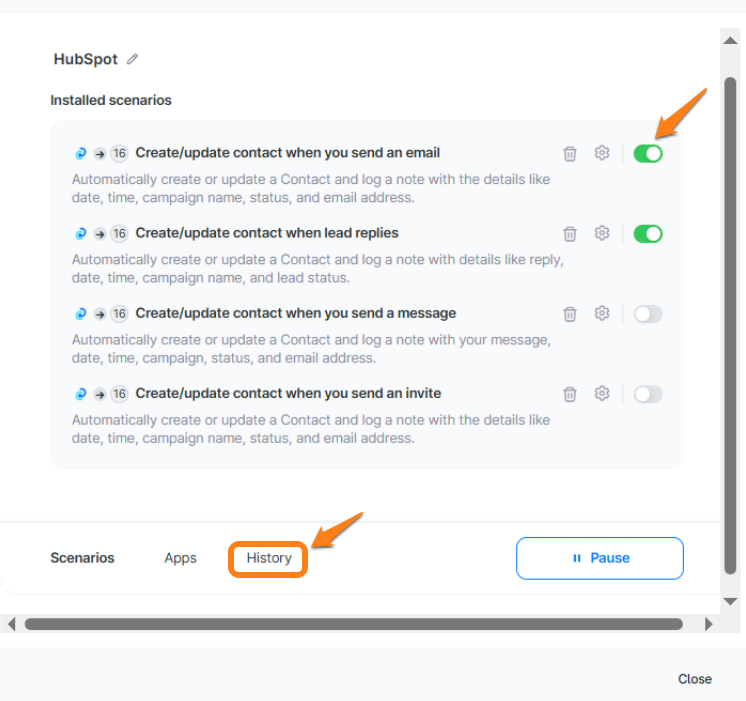Click the vertical scrollbar down arrow
746x701 pixels.
(x=730, y=601)
